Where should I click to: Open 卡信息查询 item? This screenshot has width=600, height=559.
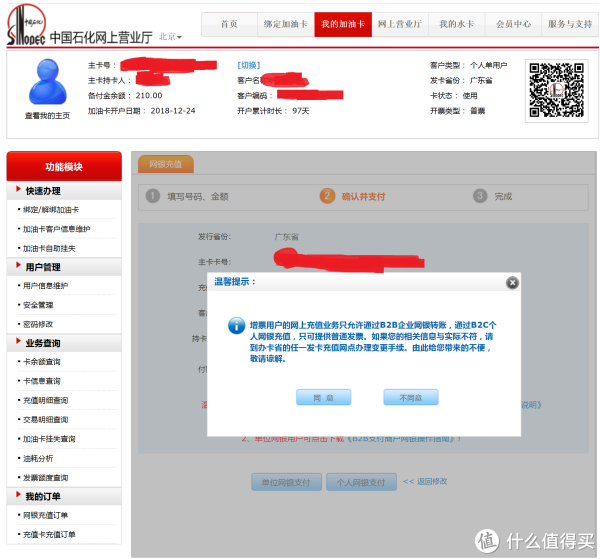tap(42, 381)
